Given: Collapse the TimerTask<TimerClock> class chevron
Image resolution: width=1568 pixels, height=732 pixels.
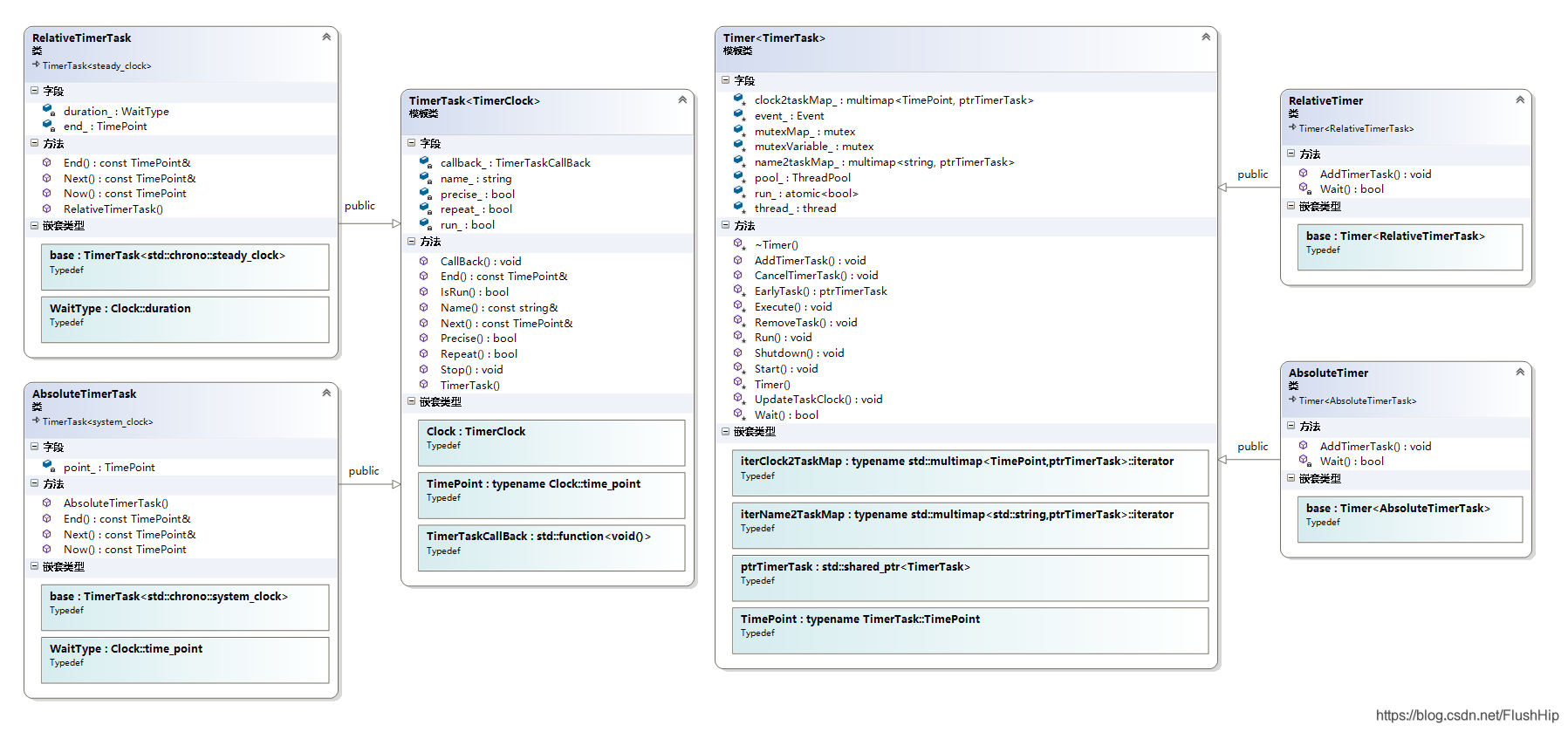Looking at the screenshot, I should tap(682, 99).
